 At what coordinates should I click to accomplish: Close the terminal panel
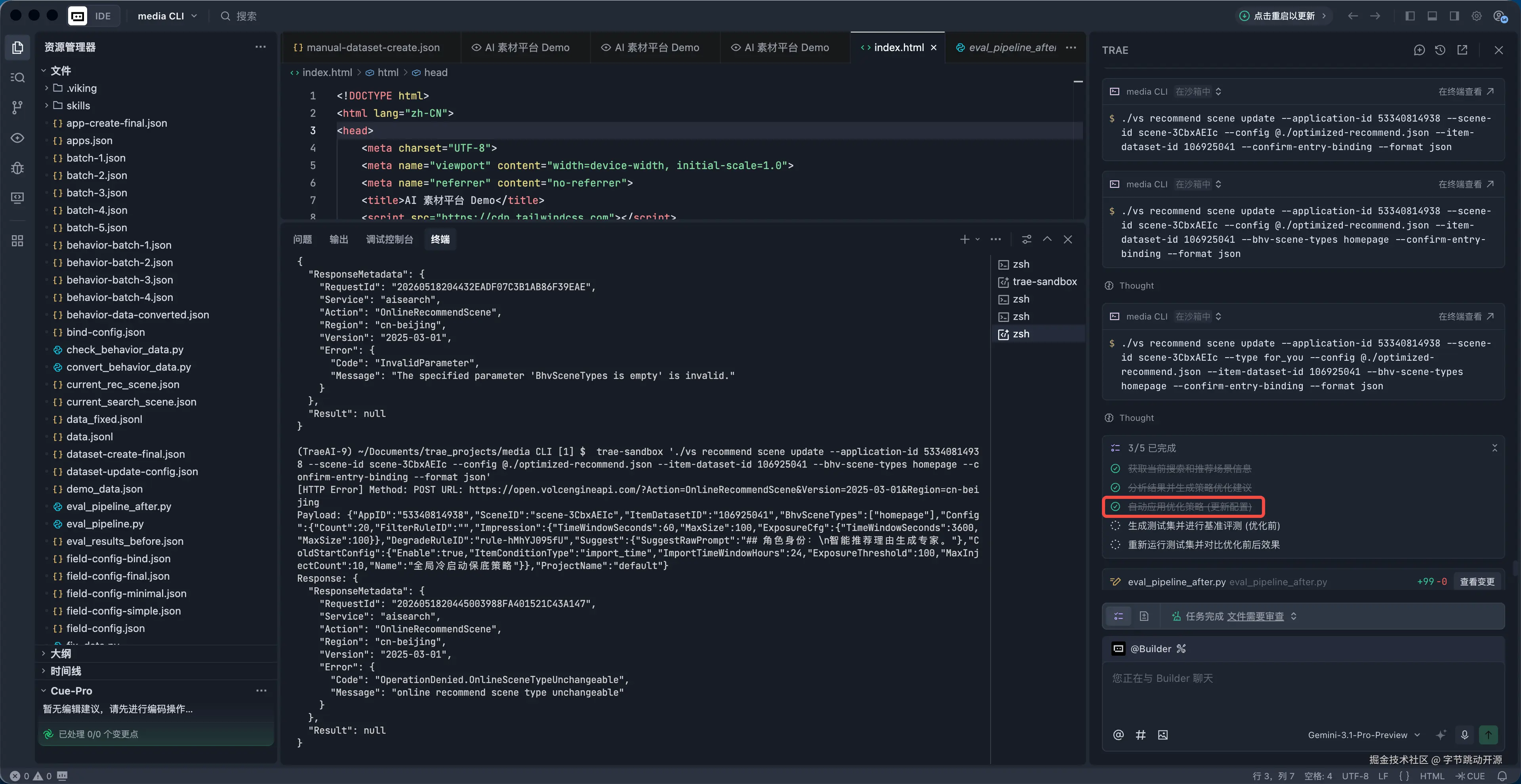click(1067, 239)
